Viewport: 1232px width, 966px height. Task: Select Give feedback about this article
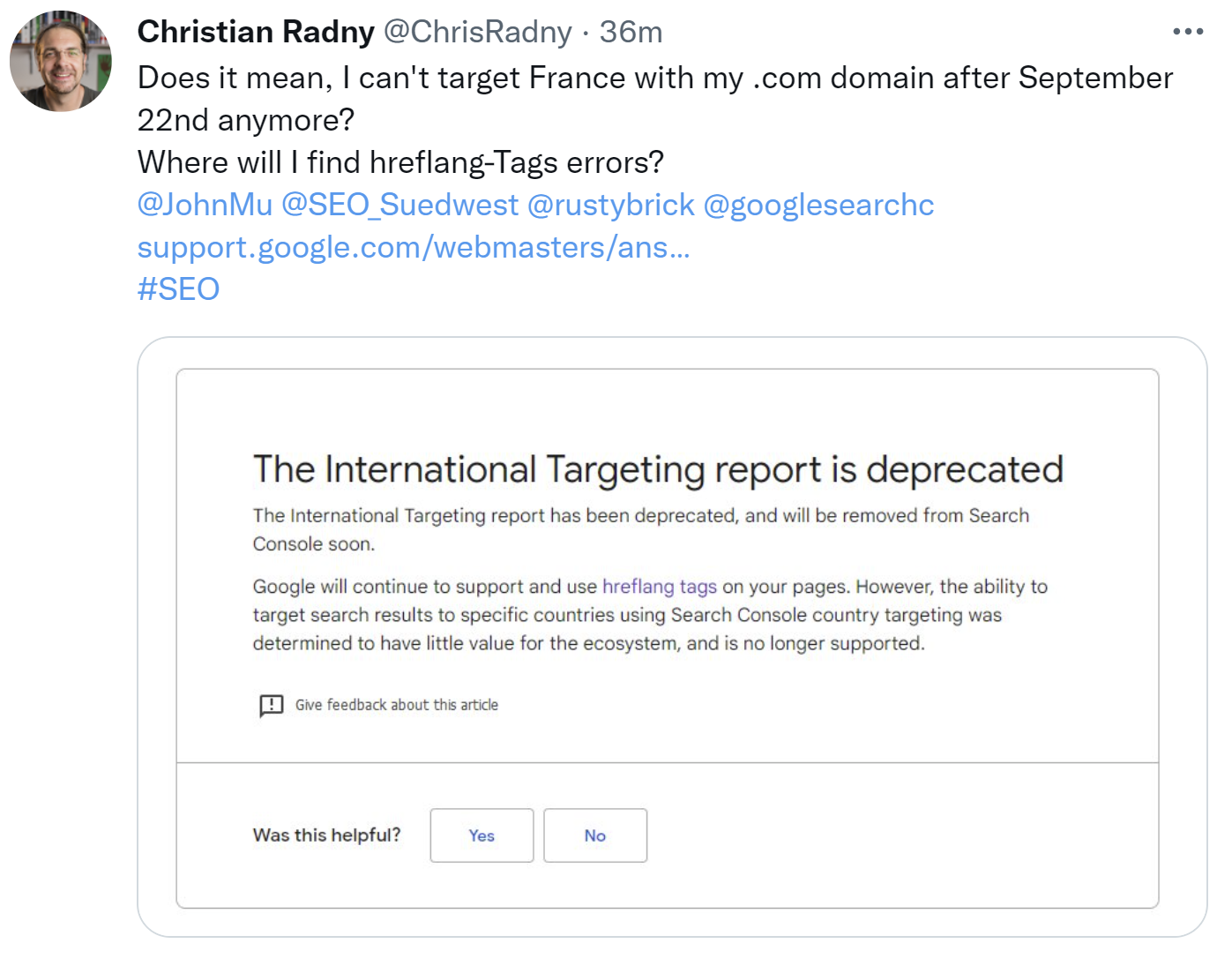(397, 704)
